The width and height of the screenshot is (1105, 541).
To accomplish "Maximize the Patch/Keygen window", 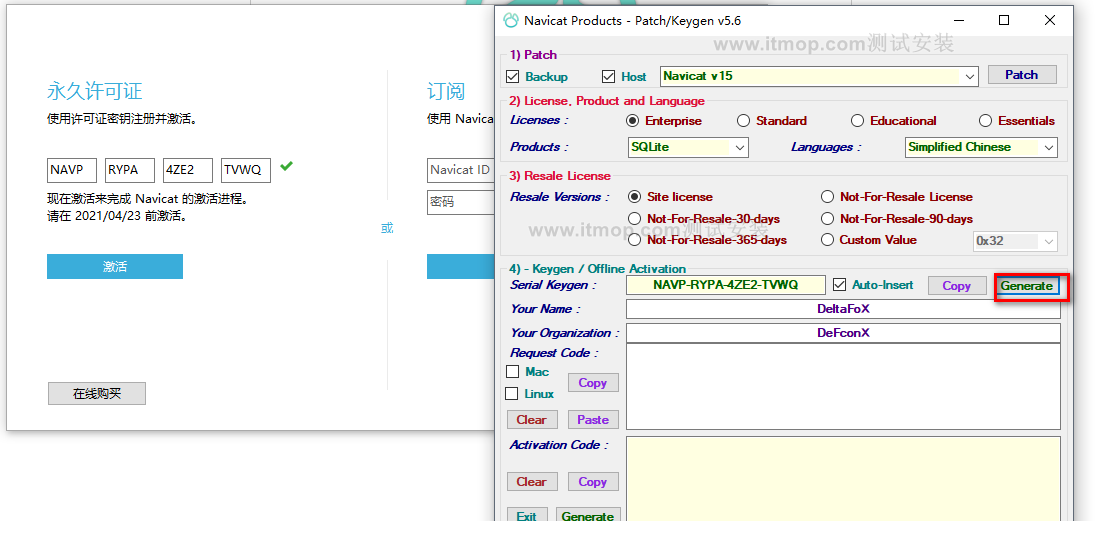I will (x=1004, y=20).
